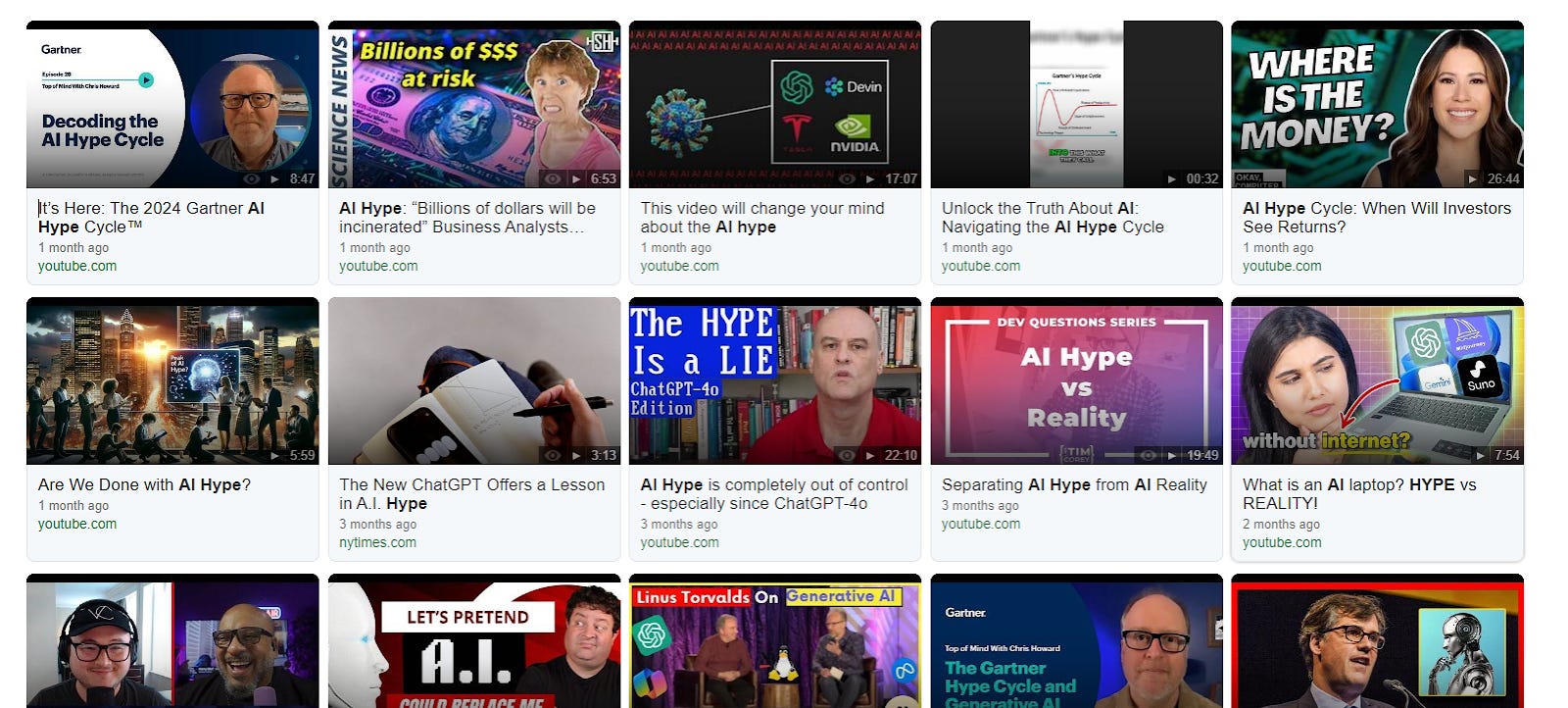Click the play icon beside the 17:07 duration
Image resolution: width=1568 pixels, height=708 pixels.
coord(870,178)
